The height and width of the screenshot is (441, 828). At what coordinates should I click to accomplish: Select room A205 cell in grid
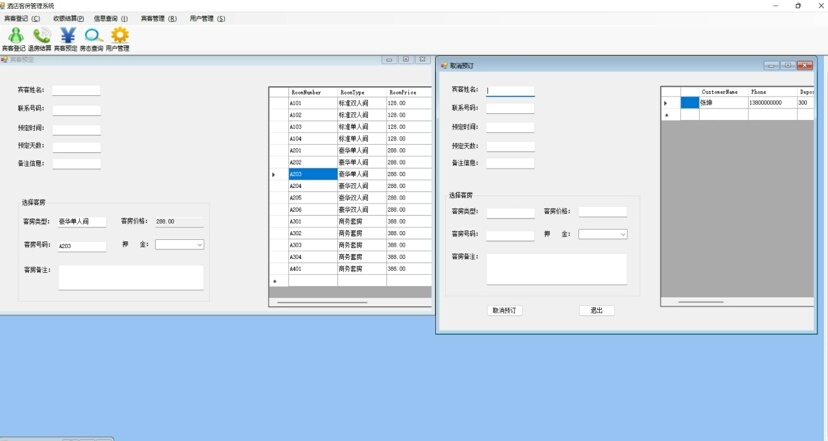coord(313,198)
